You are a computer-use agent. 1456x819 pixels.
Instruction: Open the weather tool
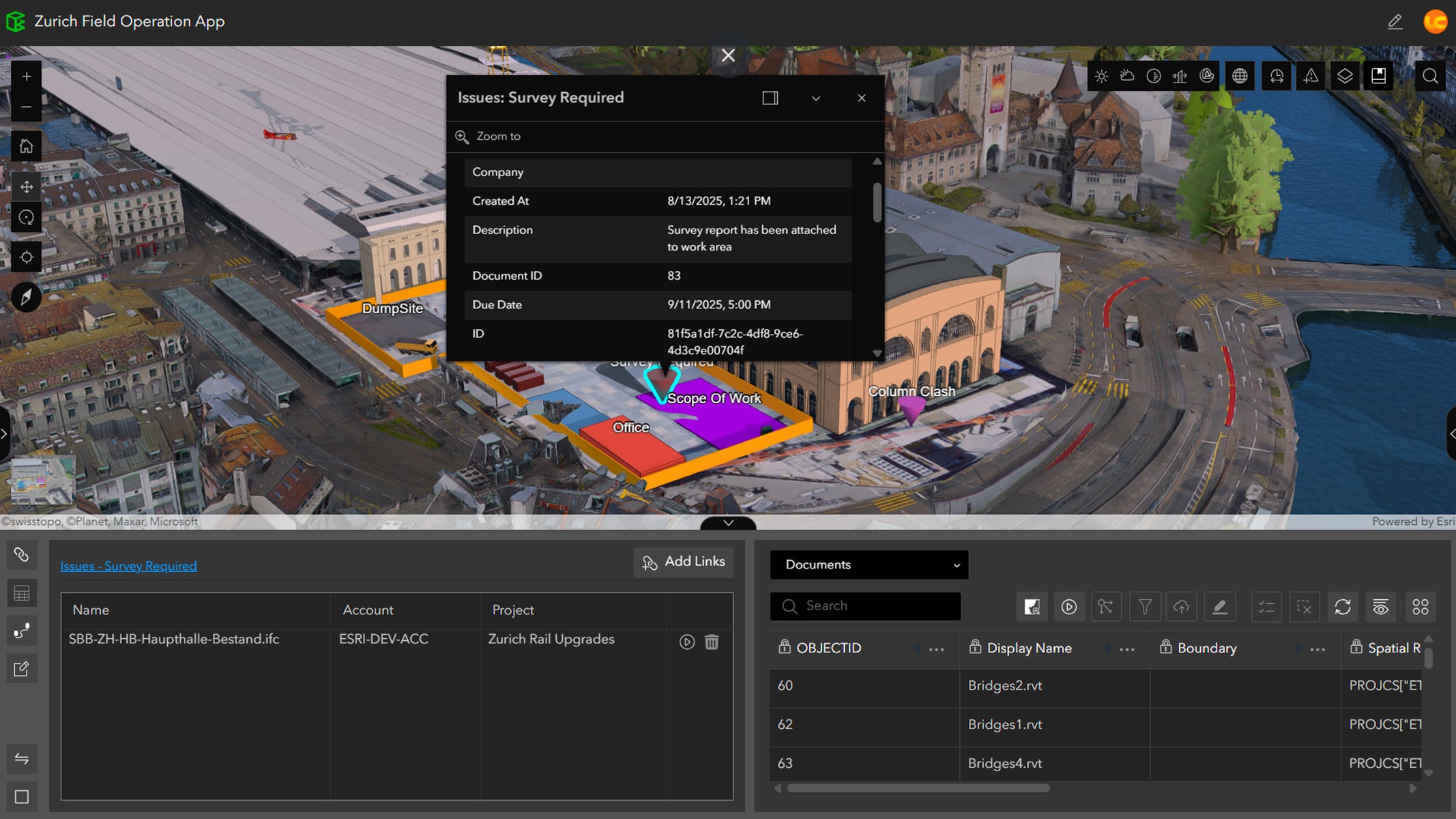click(1127, 76)
